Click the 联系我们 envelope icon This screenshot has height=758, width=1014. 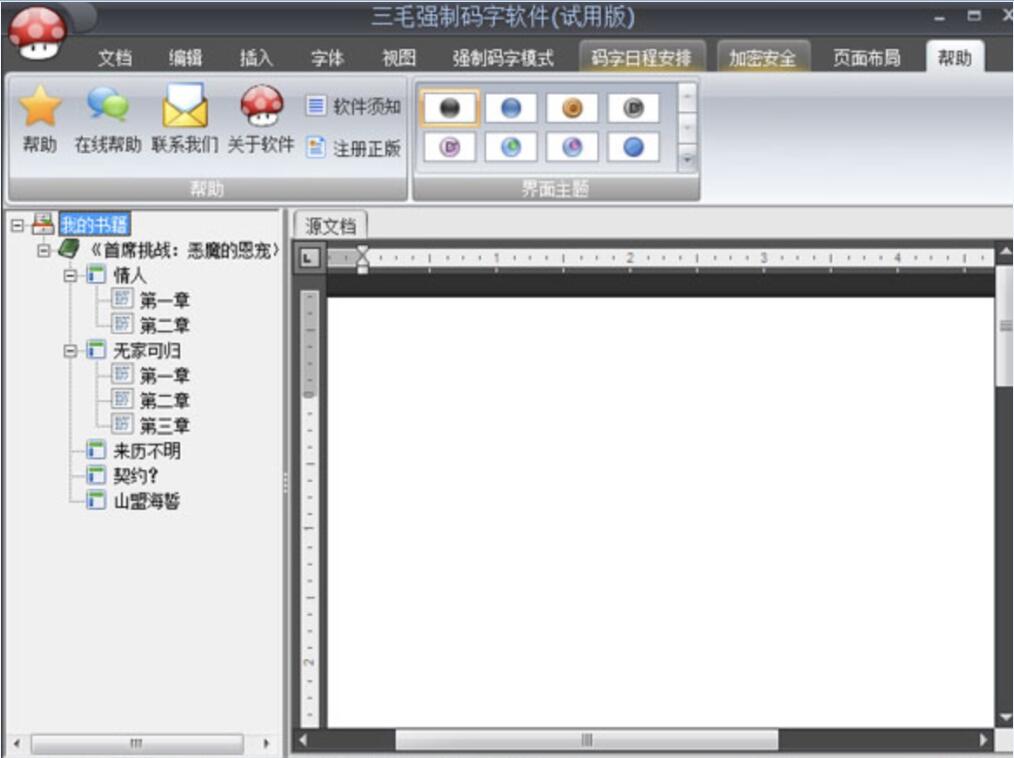(x=185, y=106)
